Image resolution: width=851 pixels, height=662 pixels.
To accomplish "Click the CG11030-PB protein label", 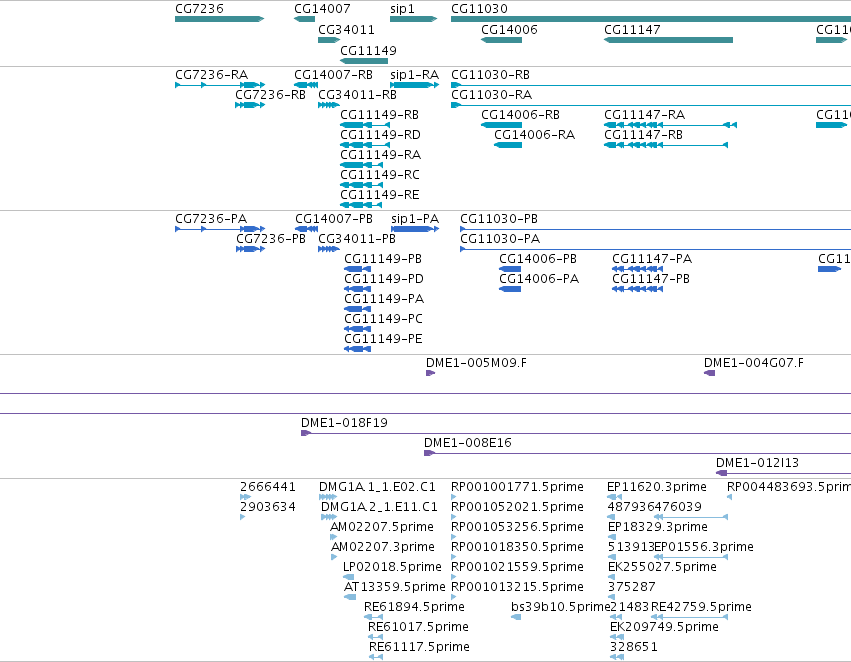I will tap(499, 219).
